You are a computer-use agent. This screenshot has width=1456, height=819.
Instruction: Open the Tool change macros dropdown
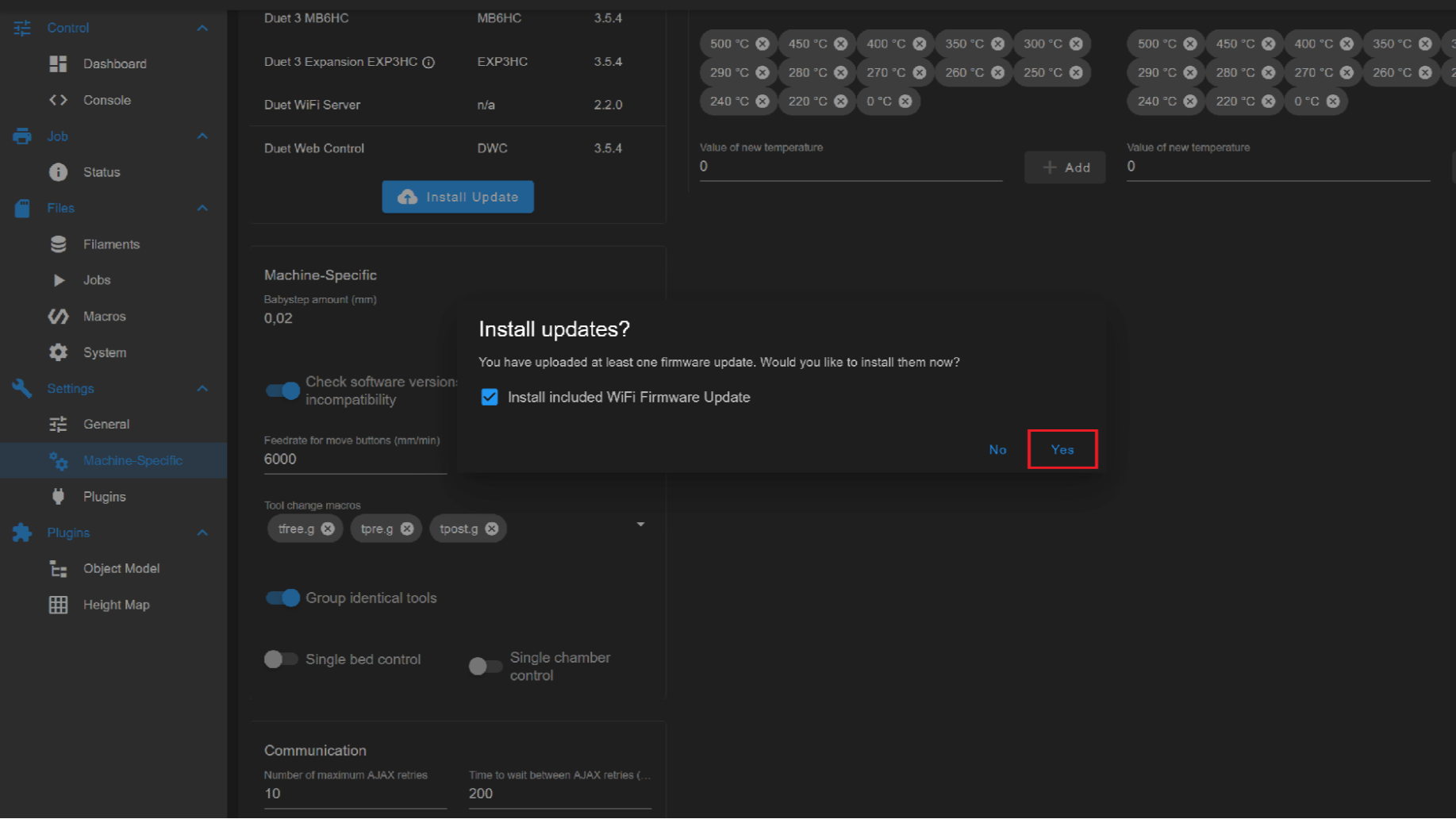(x=640, y=525)
